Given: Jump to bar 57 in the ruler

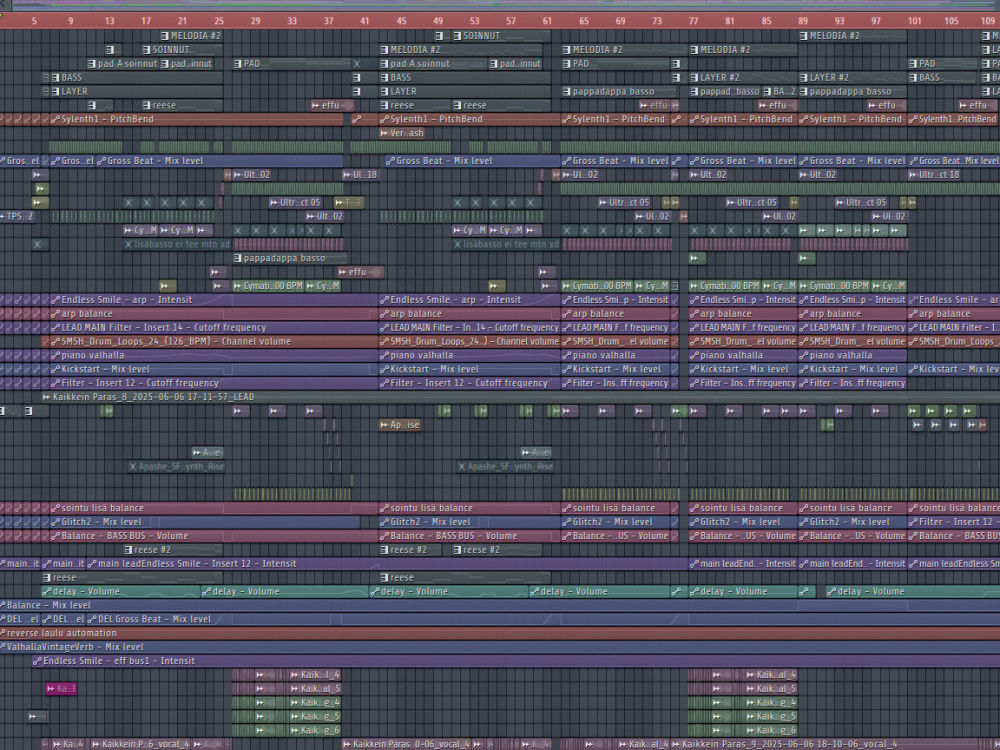Looking at the screenshot, I should [x=510, y=21].
